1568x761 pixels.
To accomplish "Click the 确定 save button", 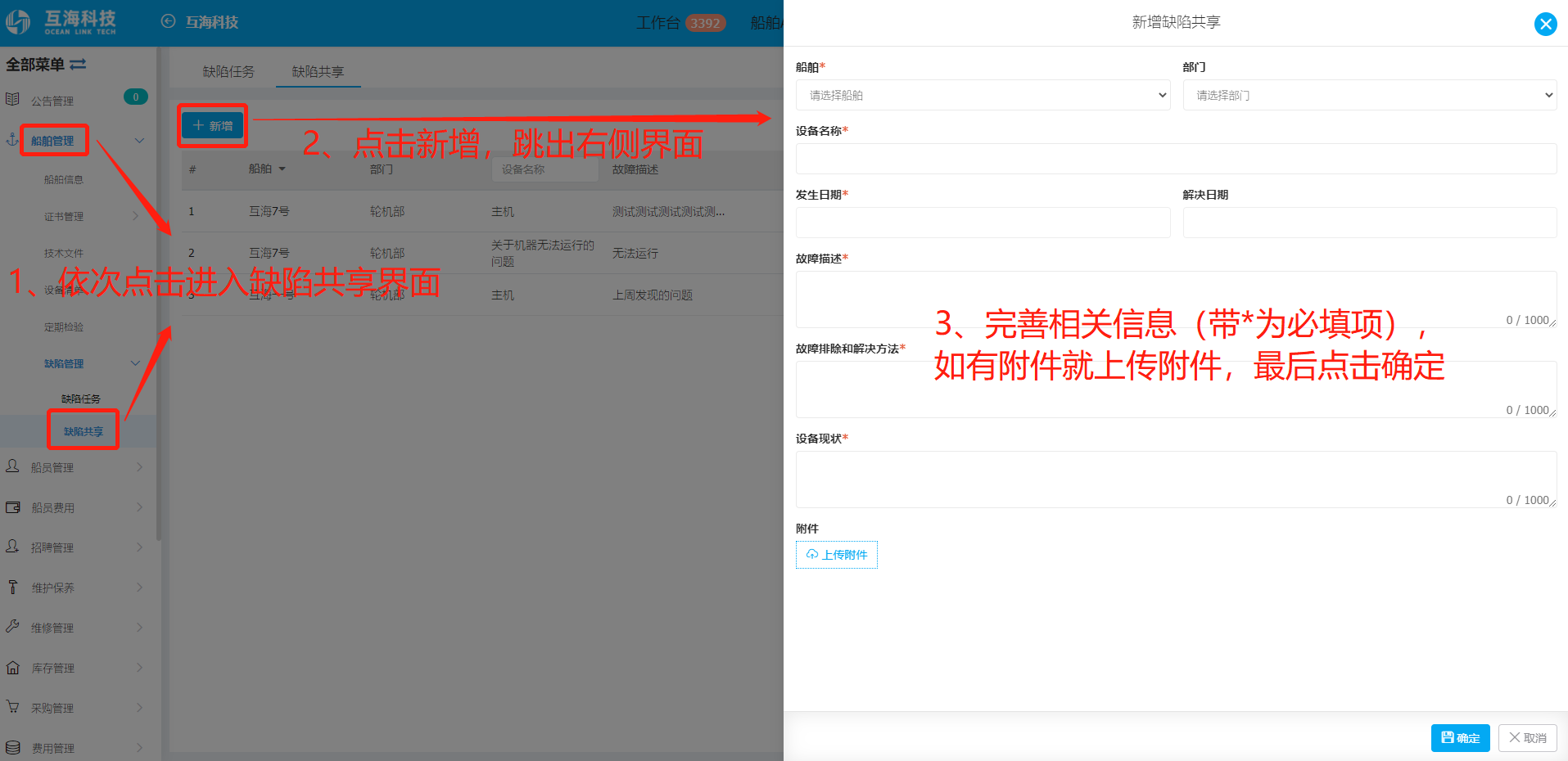I will click(1460, 738).
